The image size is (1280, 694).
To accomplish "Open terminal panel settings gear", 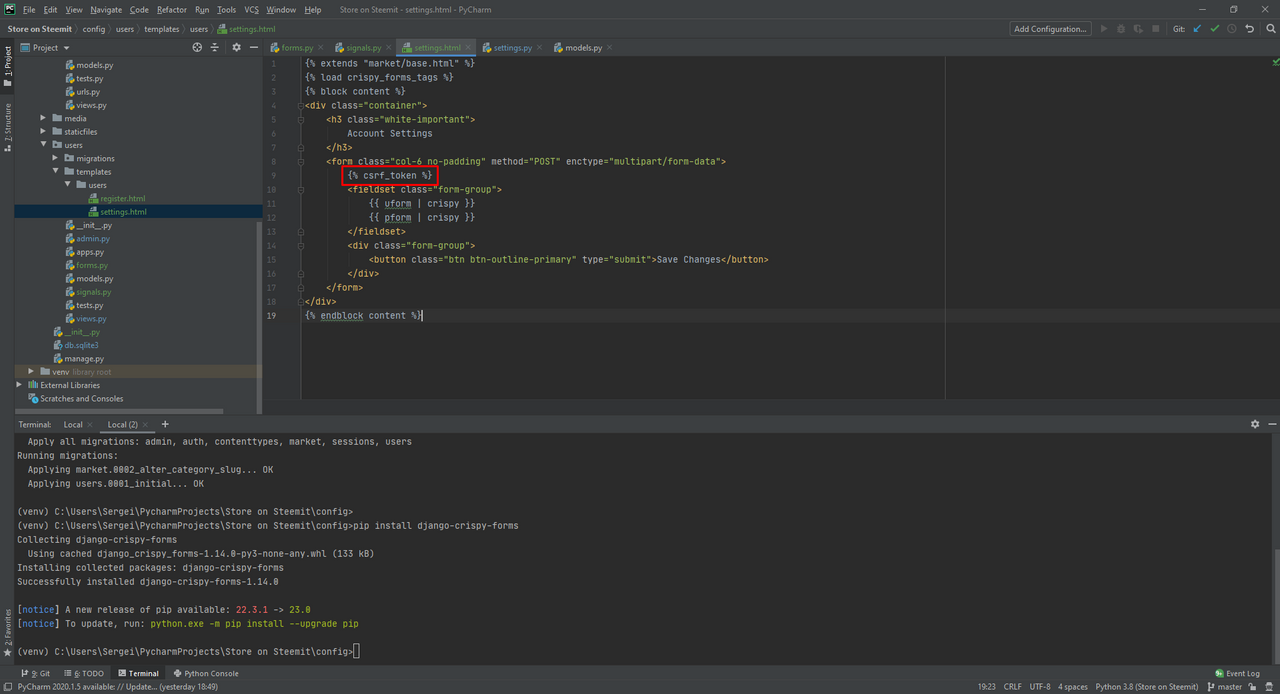I will [x=1255, y=424].
